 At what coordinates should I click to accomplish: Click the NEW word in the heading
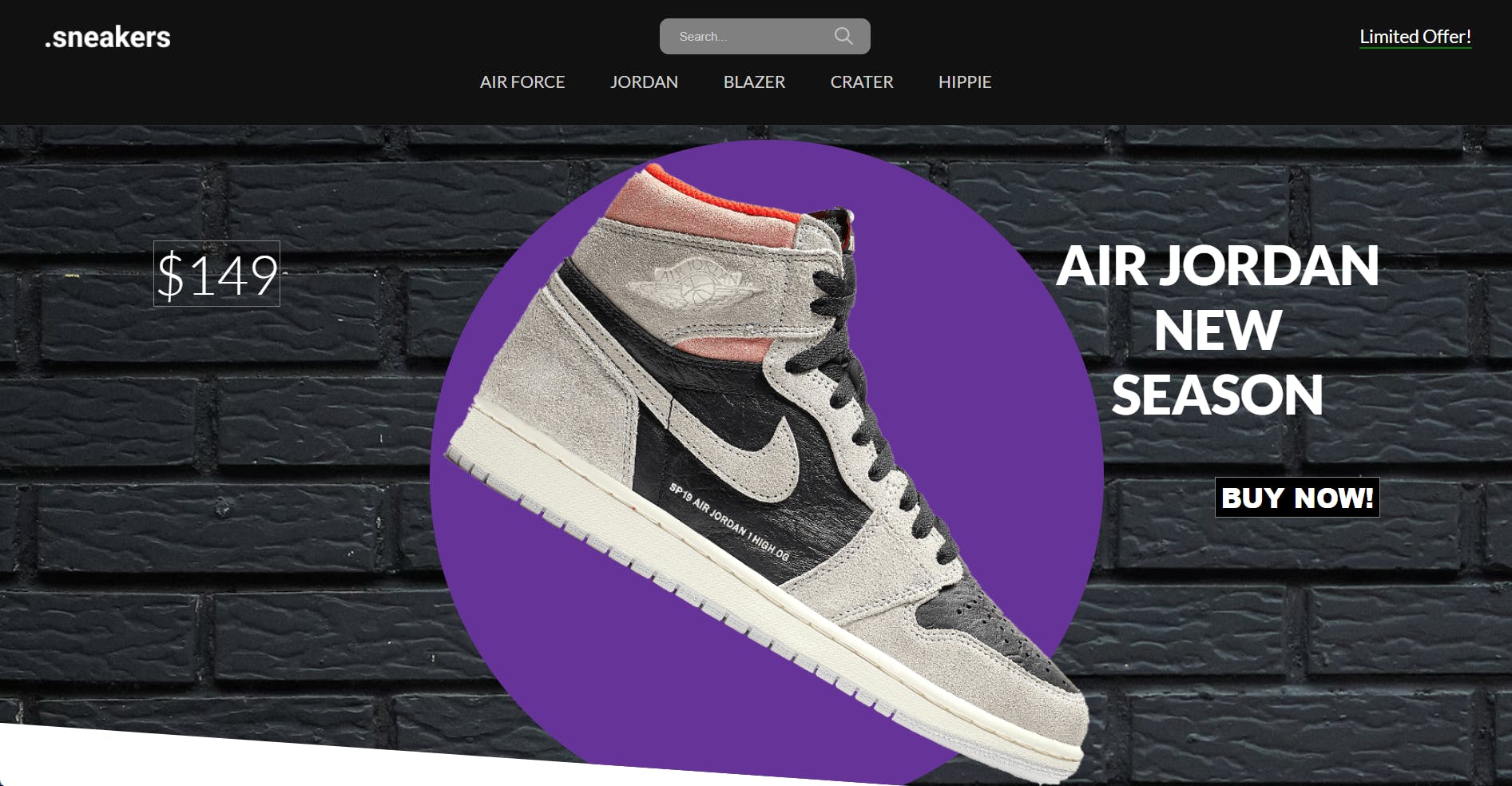(x=1217, y=330)
